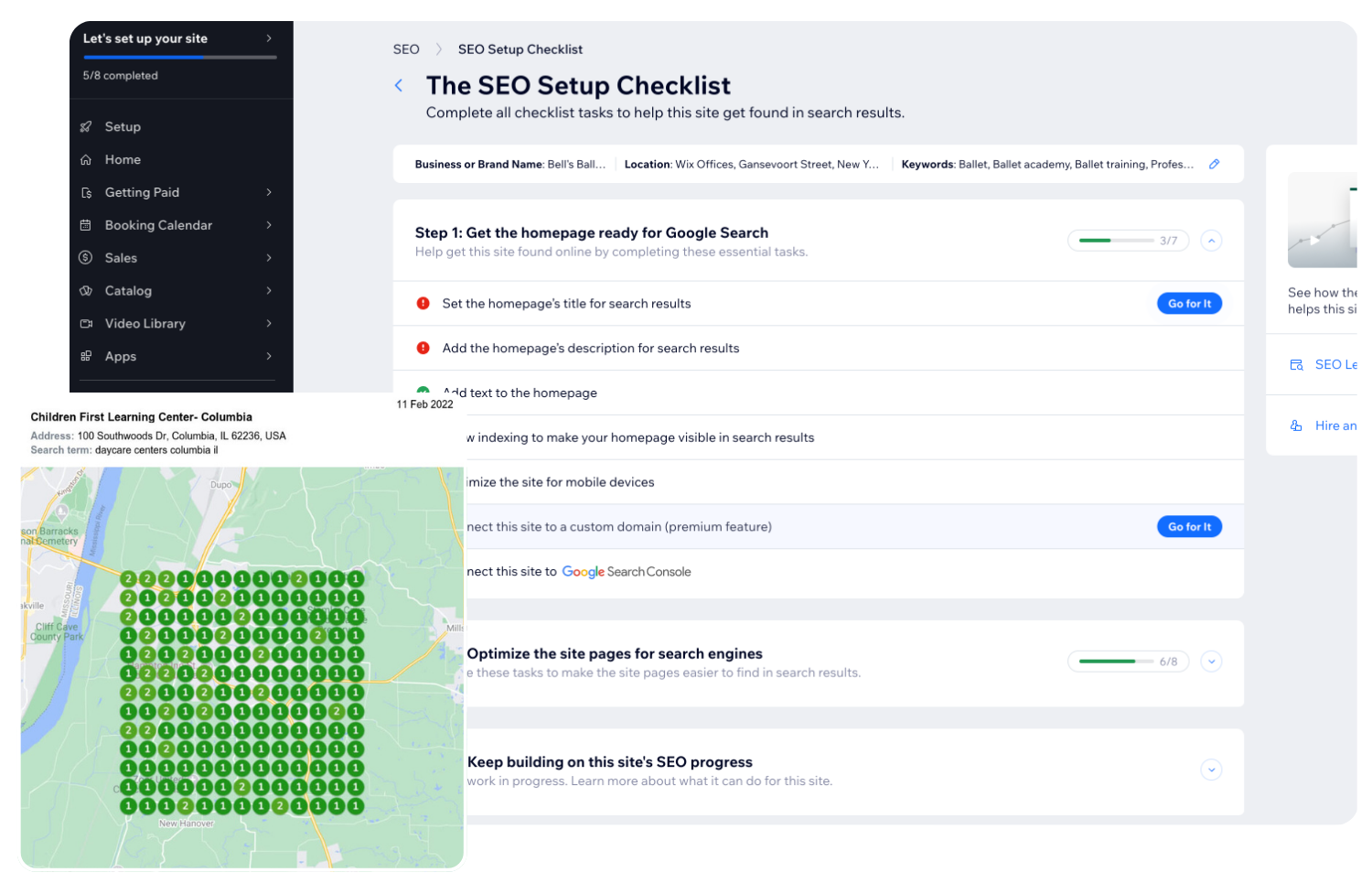Click the pencil edit icon beside Keywords
Image resolution: width=1372 pixels, height=883 pixels.
tap(1214, 165)
